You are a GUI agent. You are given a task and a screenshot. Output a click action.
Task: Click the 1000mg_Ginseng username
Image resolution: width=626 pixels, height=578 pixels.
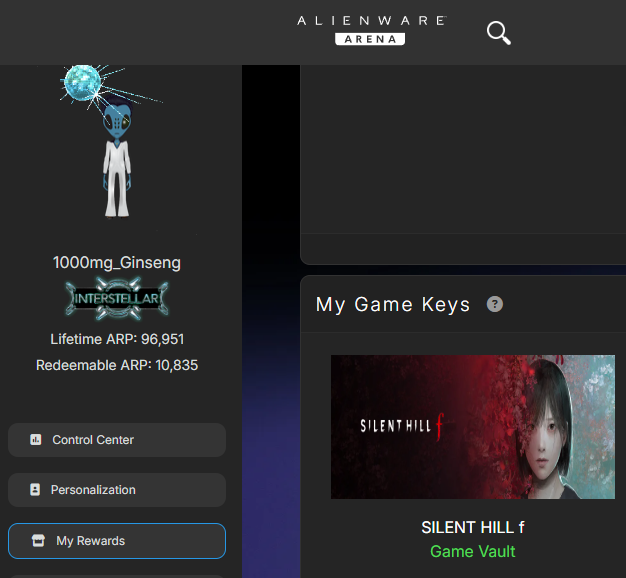tap(117, 263)
